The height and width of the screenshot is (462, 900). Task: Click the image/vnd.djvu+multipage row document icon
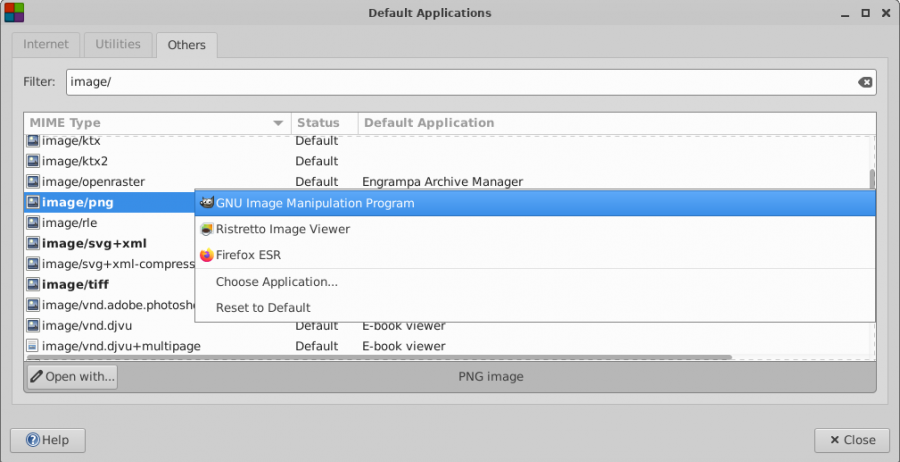(x=33, y=347)
